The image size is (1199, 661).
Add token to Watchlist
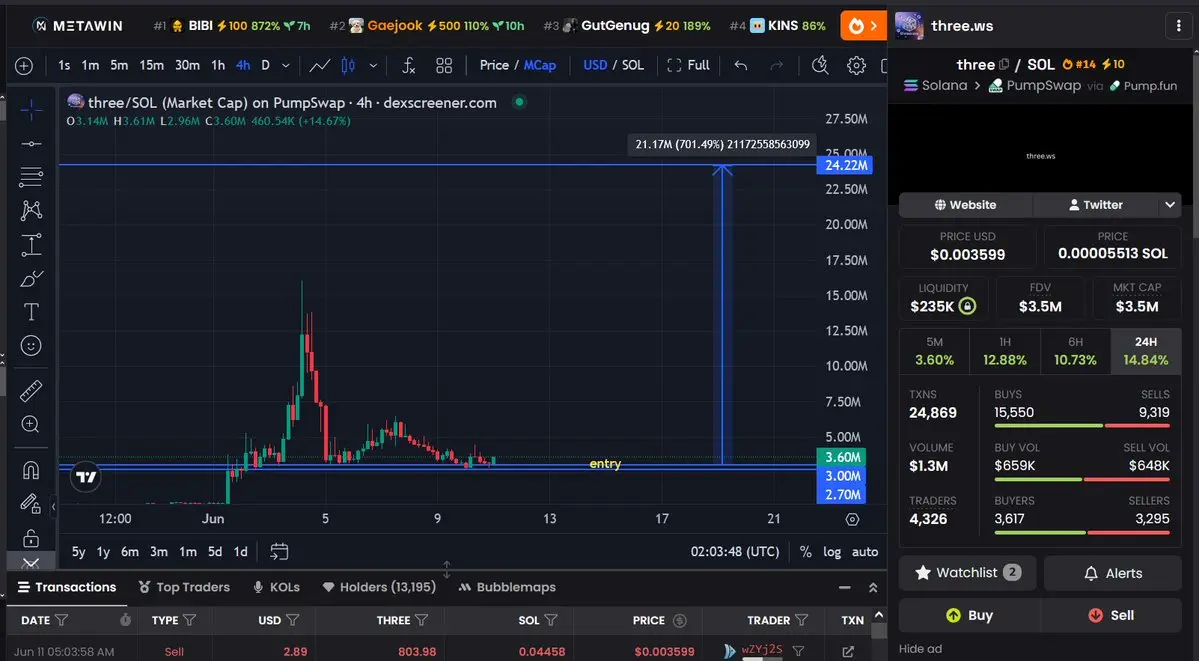[967, 573]
